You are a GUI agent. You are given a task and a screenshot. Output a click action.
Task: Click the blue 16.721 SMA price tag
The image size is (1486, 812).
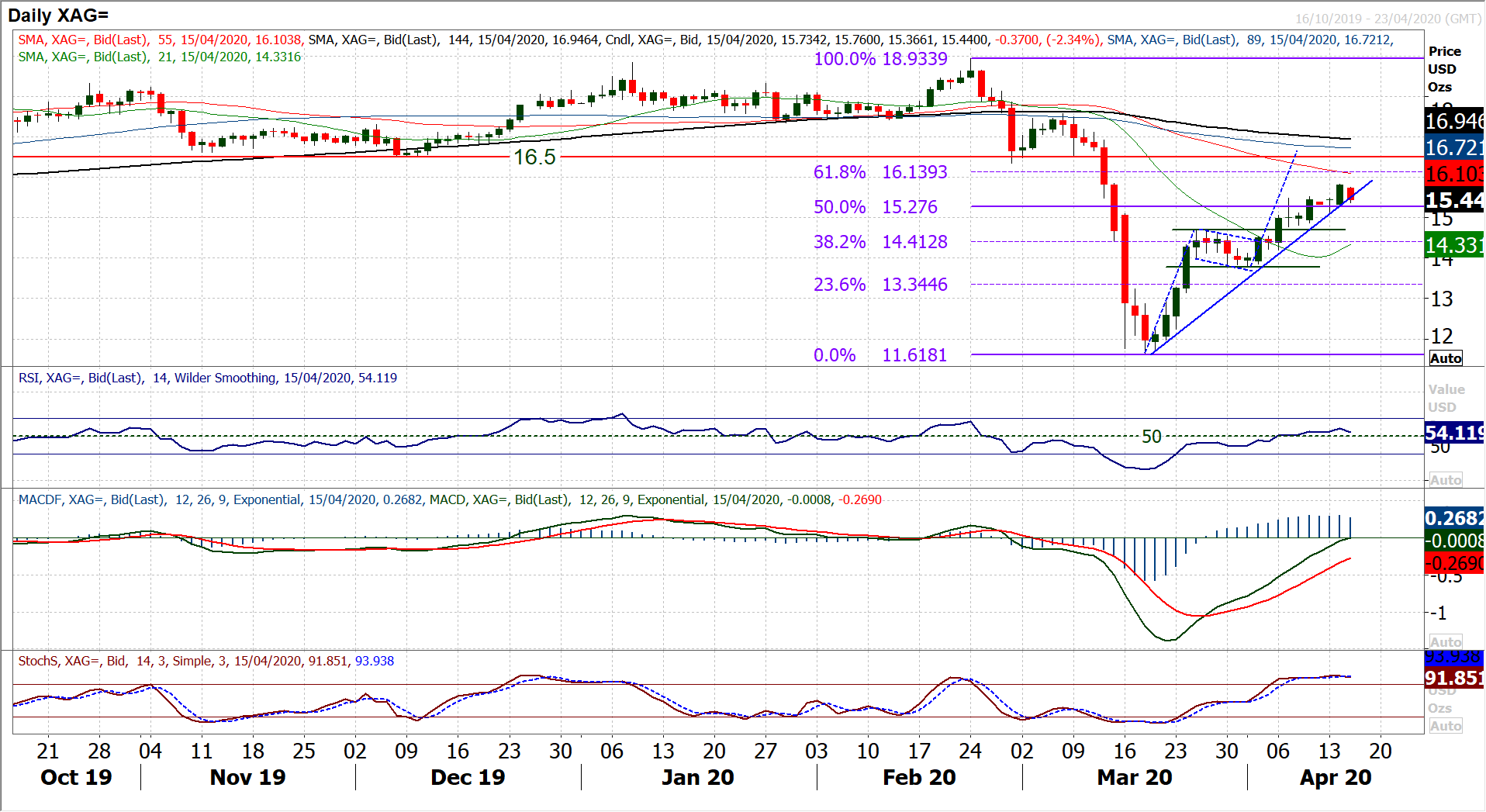tap(1454, 147)
